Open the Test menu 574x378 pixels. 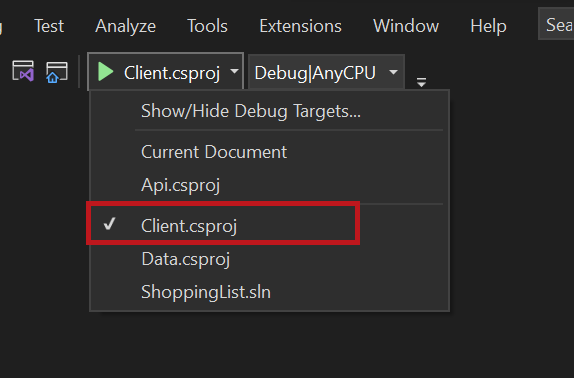49,26
